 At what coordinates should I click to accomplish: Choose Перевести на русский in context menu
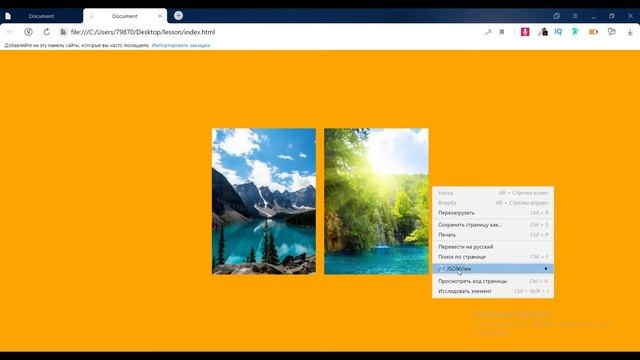pyautogui.click(x=493, y=247)
